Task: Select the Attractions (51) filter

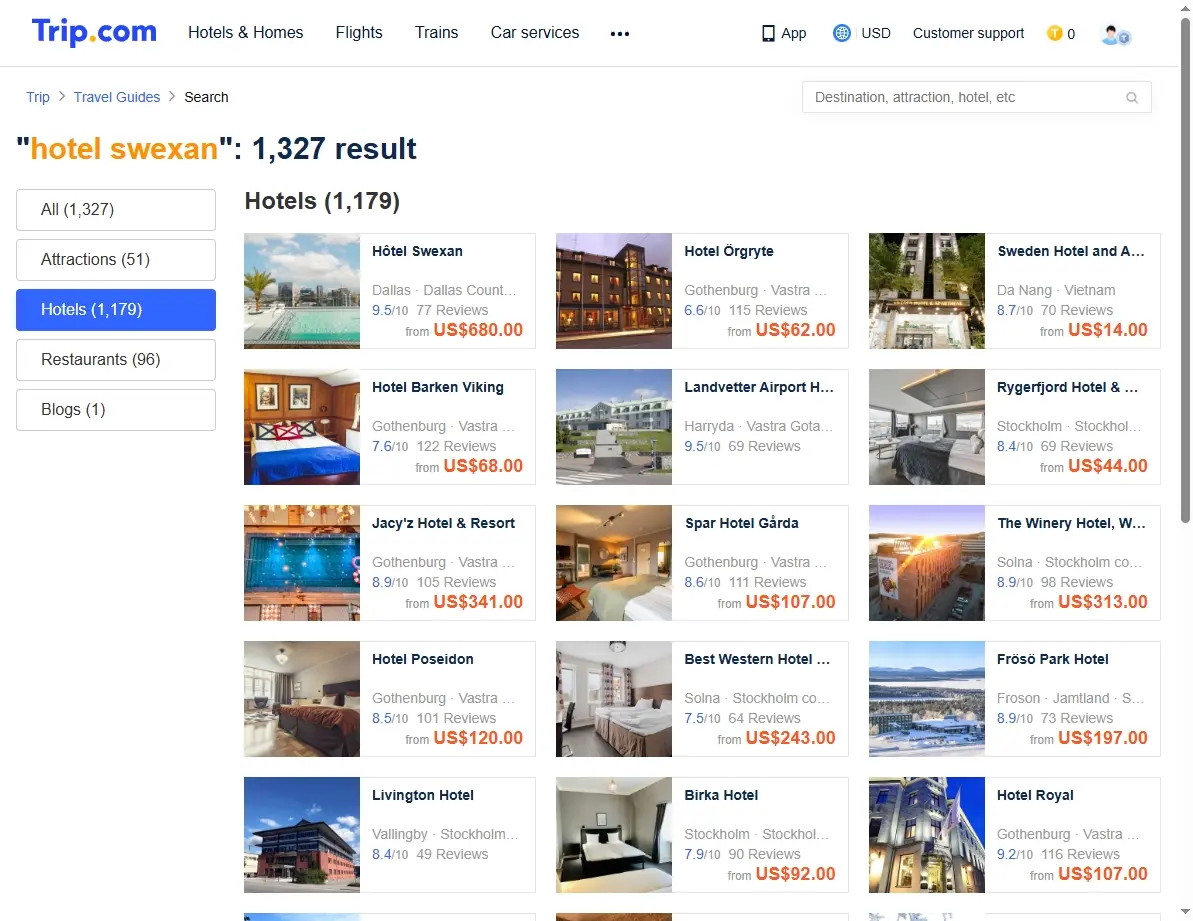Action: (x=116, y=260)
